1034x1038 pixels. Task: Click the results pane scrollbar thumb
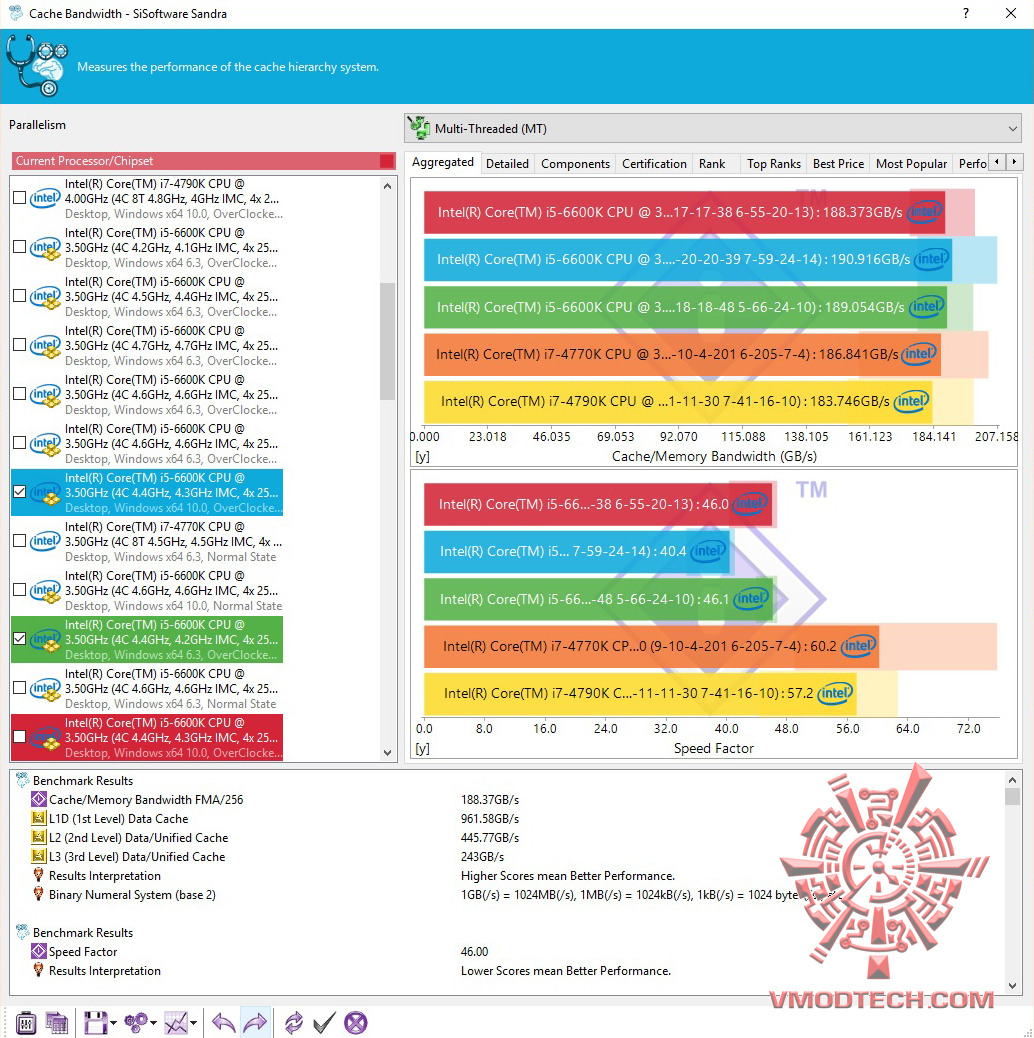[1012, 796]
